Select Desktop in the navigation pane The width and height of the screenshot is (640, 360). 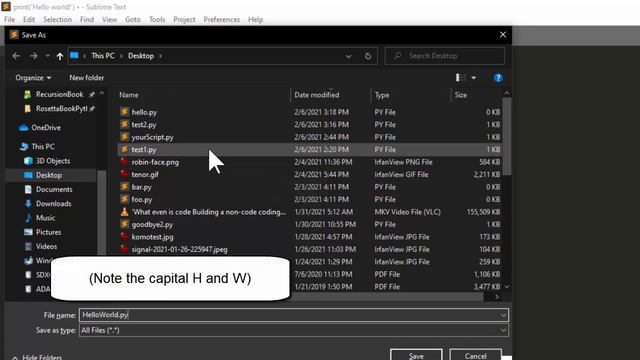pos(49,175)
